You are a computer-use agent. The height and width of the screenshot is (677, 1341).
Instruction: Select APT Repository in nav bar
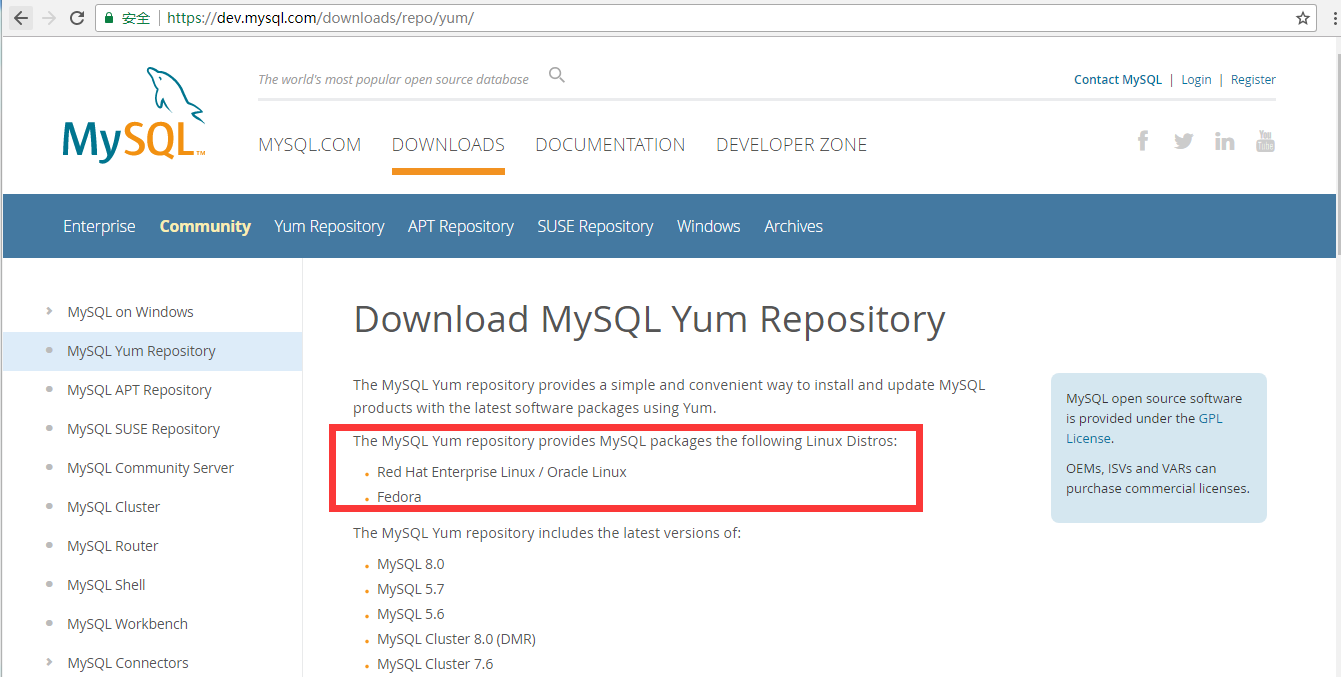coord(461,227)
